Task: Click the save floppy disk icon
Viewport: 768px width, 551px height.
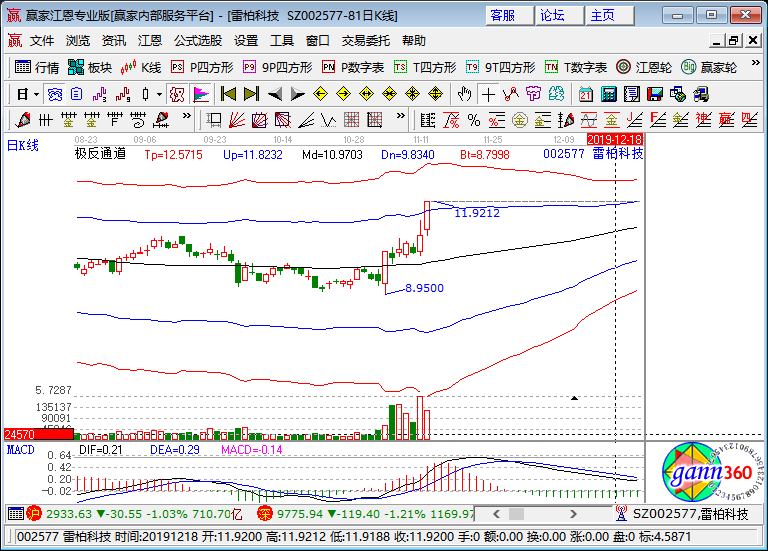Action: pos(655,94)
